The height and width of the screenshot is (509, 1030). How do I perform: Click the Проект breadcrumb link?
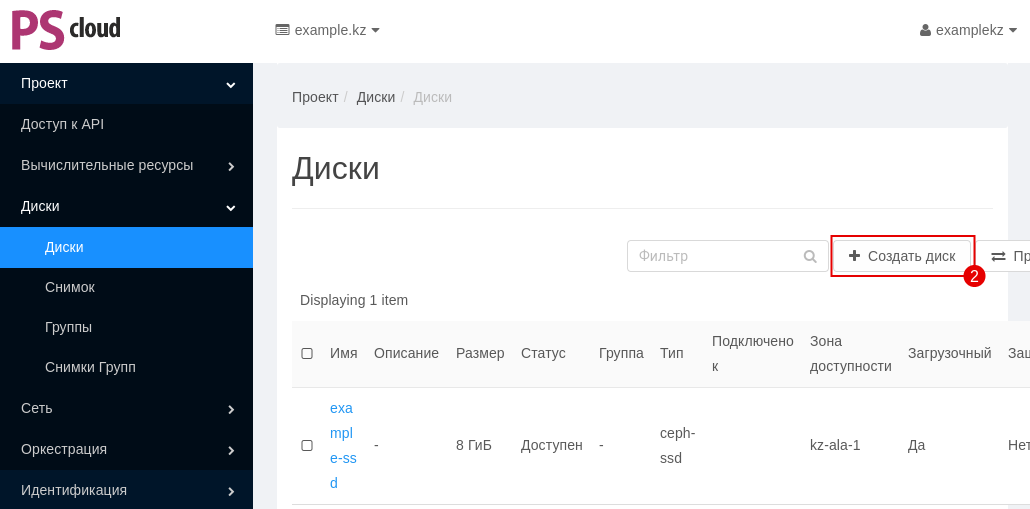[x=315, y=97]
